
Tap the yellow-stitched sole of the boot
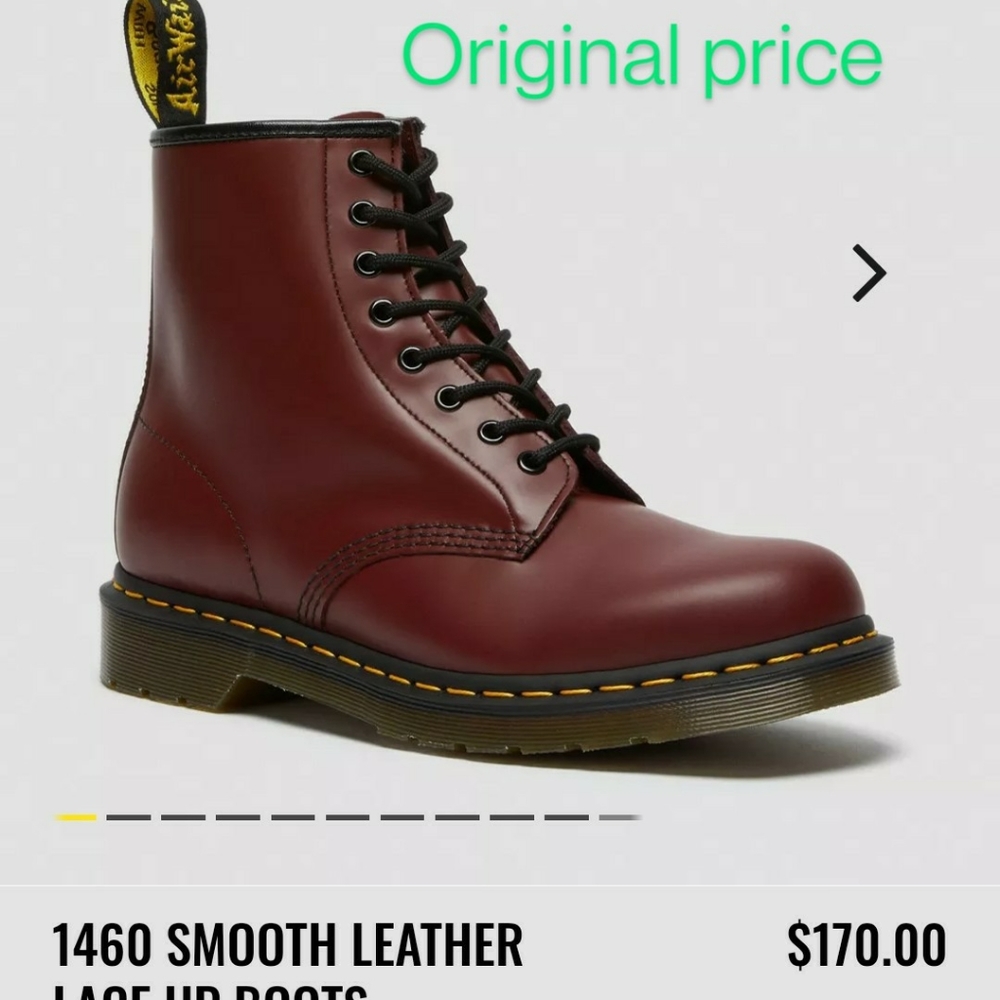coord(499,682)
